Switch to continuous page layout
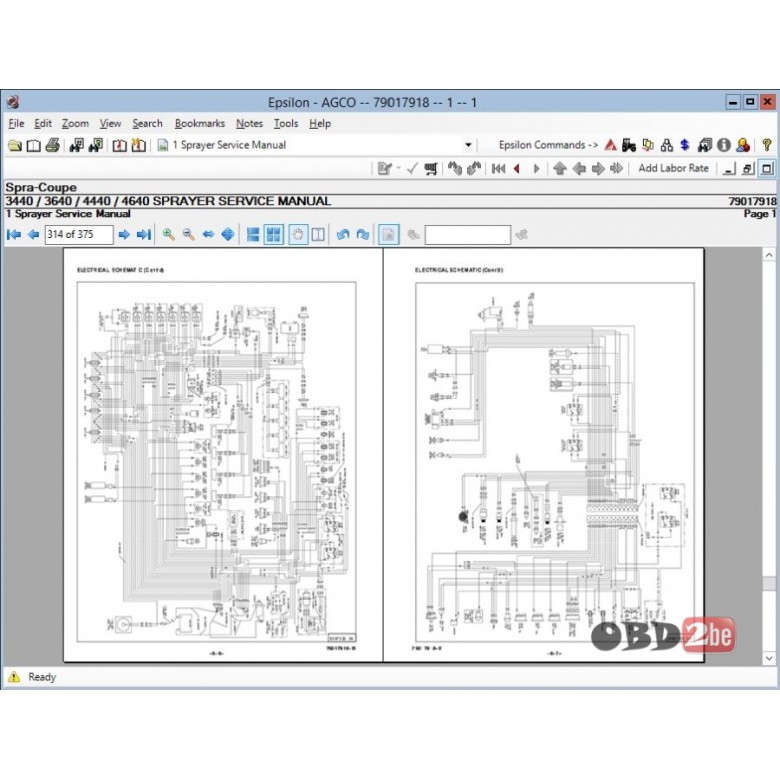The width and height of the screenshot is (780, 780). [x=253, y=234]
